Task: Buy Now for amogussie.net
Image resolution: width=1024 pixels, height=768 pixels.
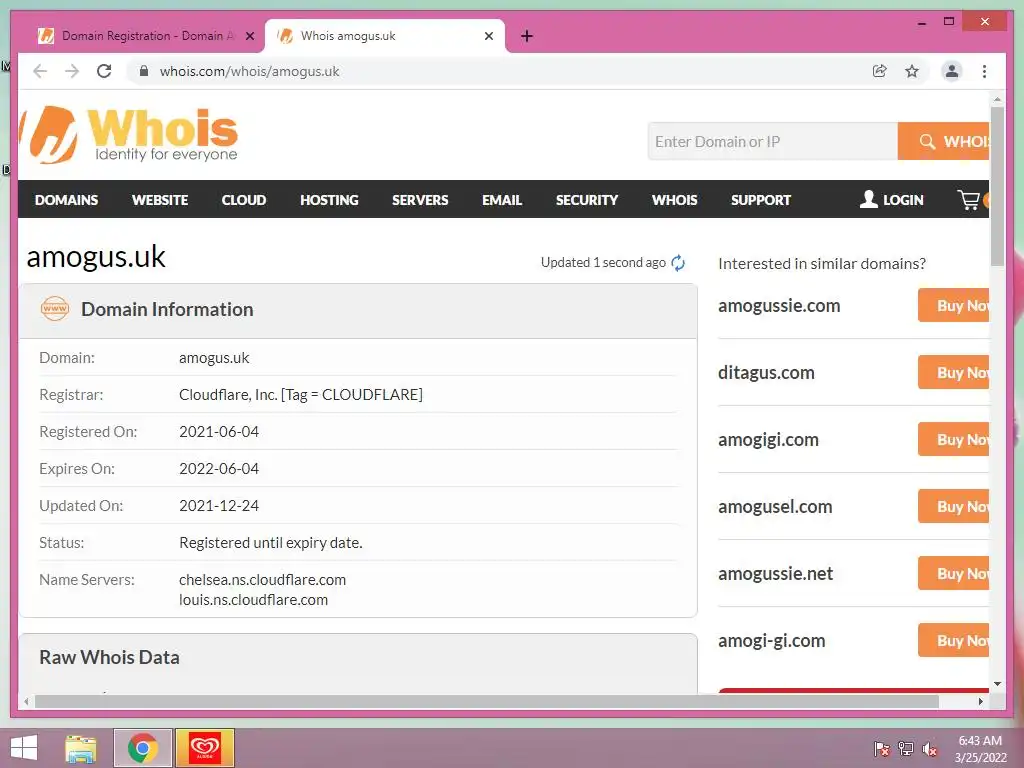Action: pos(953,573)
